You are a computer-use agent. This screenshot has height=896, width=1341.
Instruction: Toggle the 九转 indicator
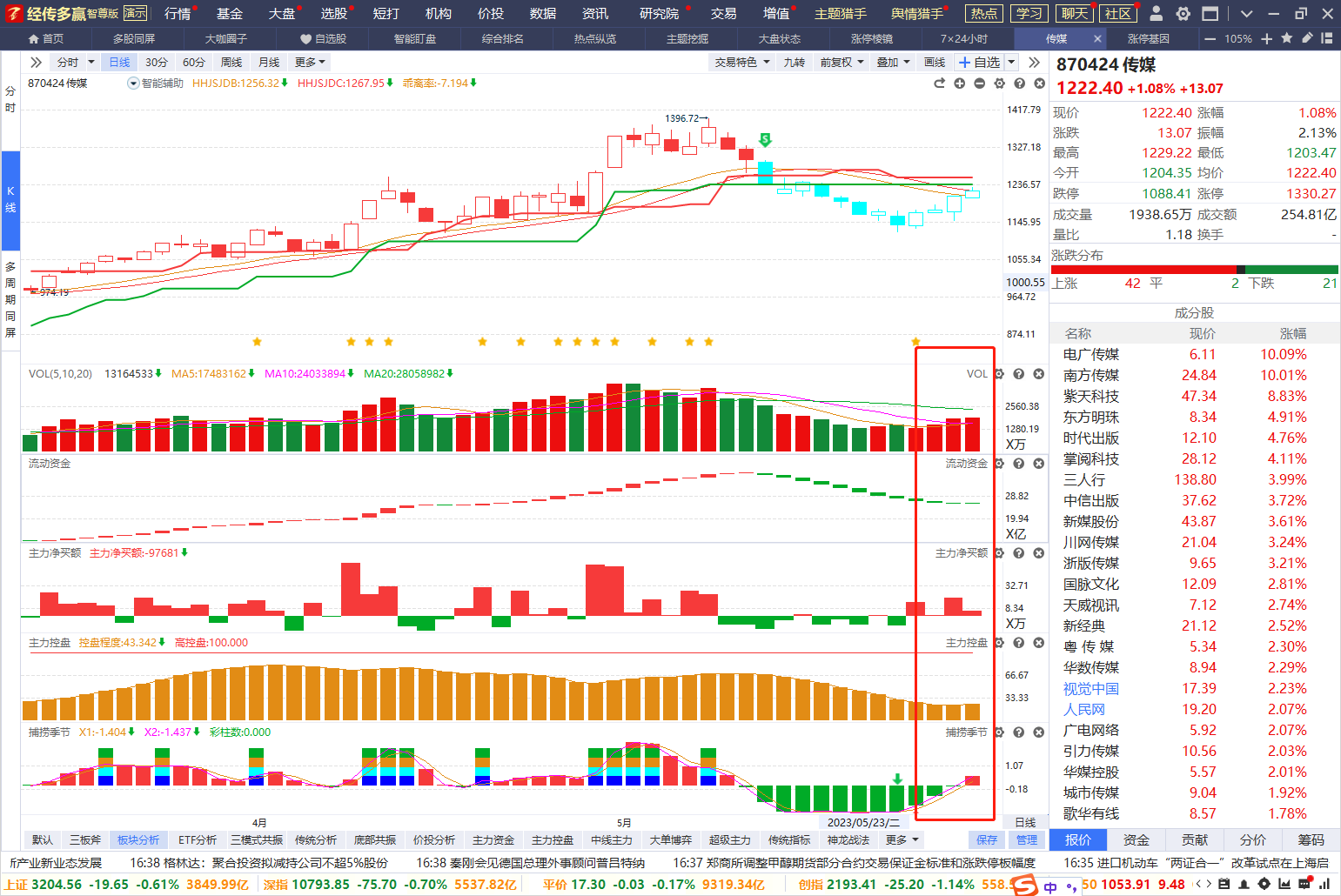(795, 63)
